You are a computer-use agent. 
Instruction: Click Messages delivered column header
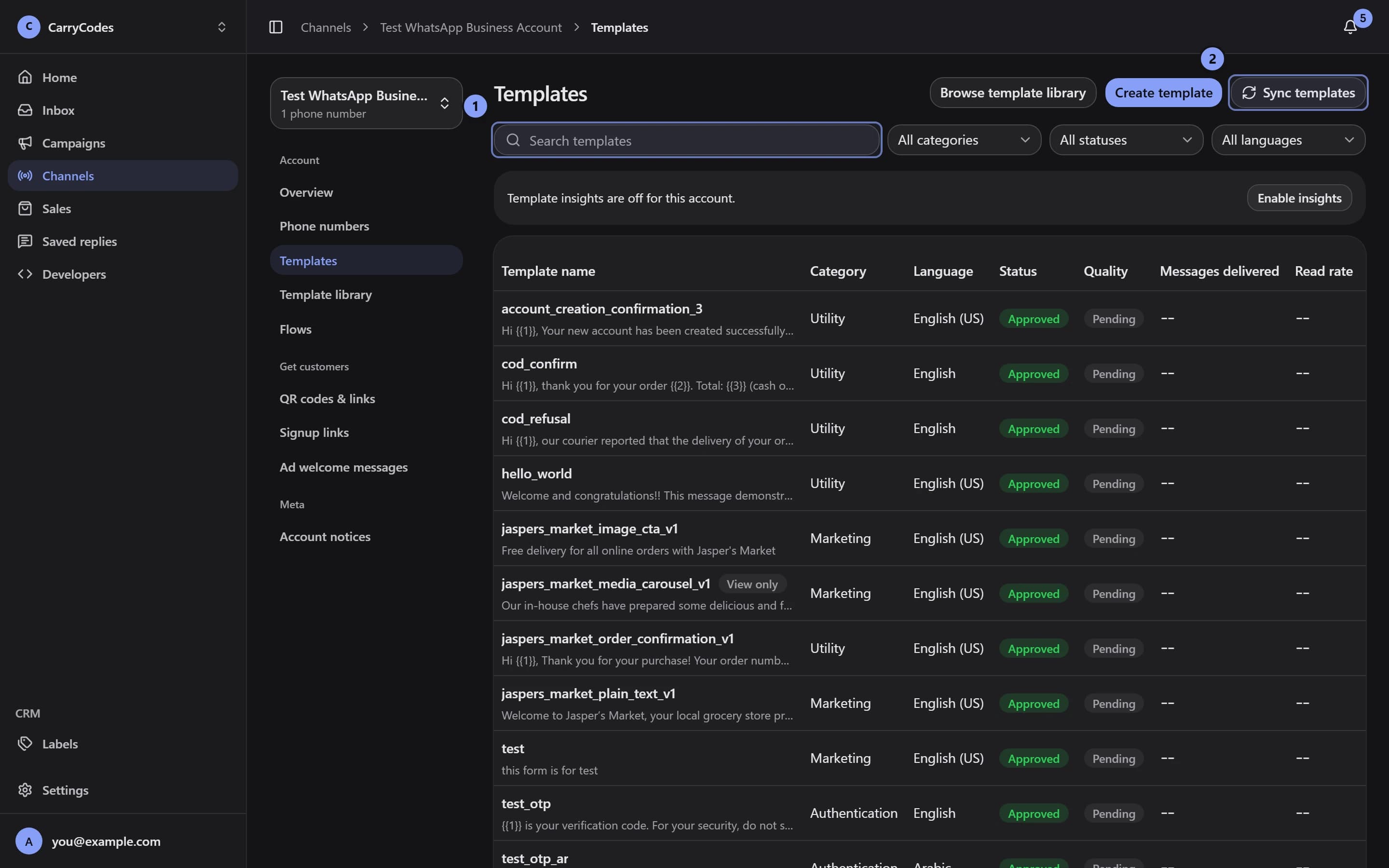click(x=1219, y=271)
